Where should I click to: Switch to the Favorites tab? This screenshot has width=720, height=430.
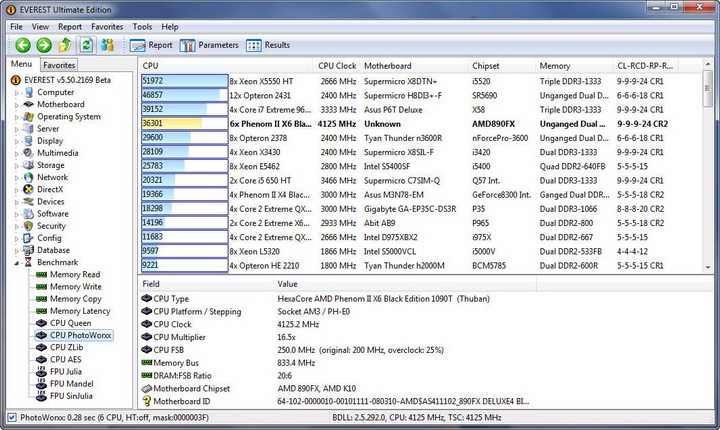59,65
